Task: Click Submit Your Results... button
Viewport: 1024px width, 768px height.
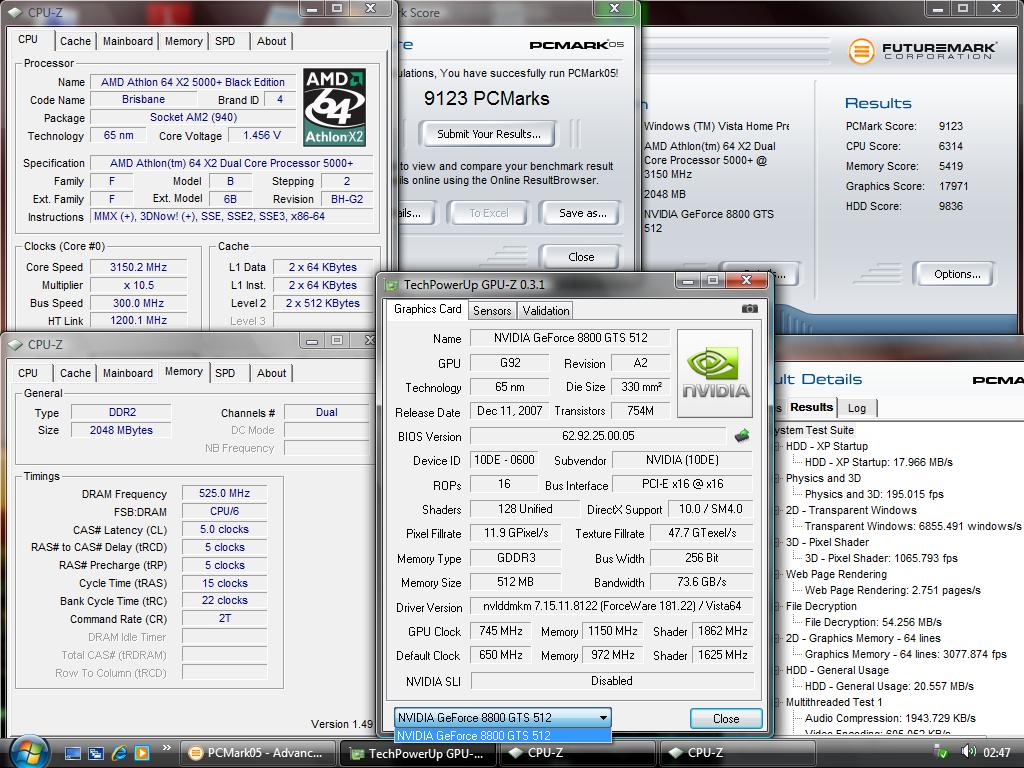Action: pos(488,134)
